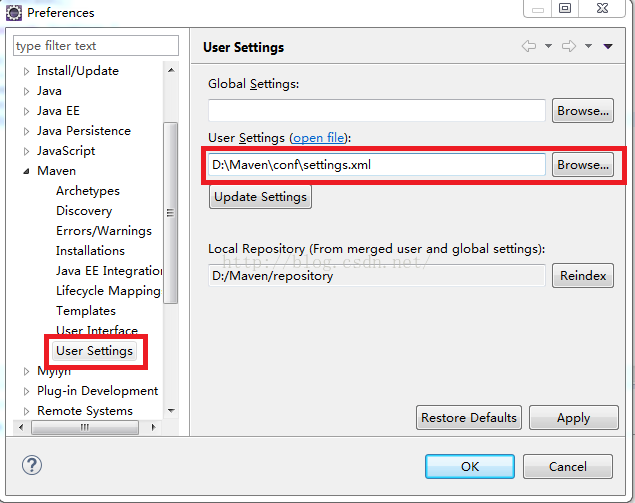Click the tree vertical scrollbar thumb

click(x=170, y=213)
